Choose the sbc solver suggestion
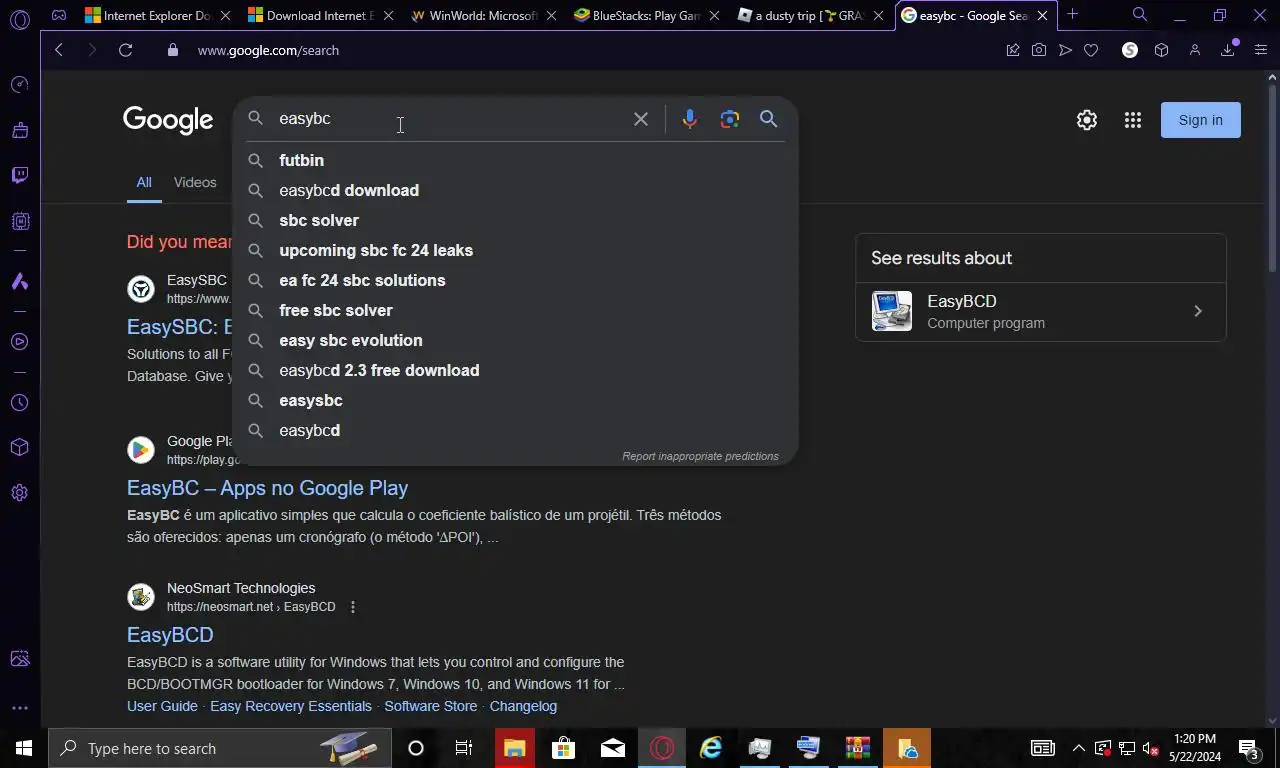This screenshot has height=768, width=1280. point(515,220)
